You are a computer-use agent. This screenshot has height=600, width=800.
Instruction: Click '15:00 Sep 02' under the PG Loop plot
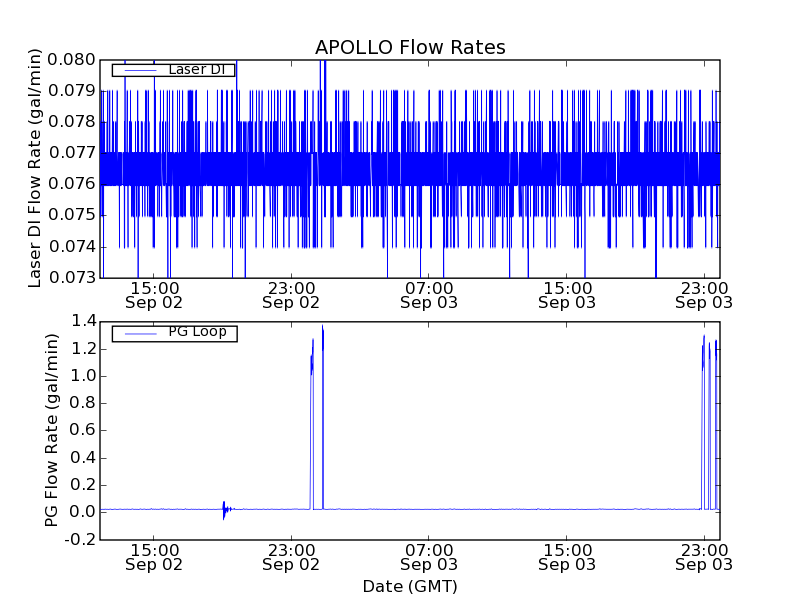pyautogui.click(x=154, y=557)
